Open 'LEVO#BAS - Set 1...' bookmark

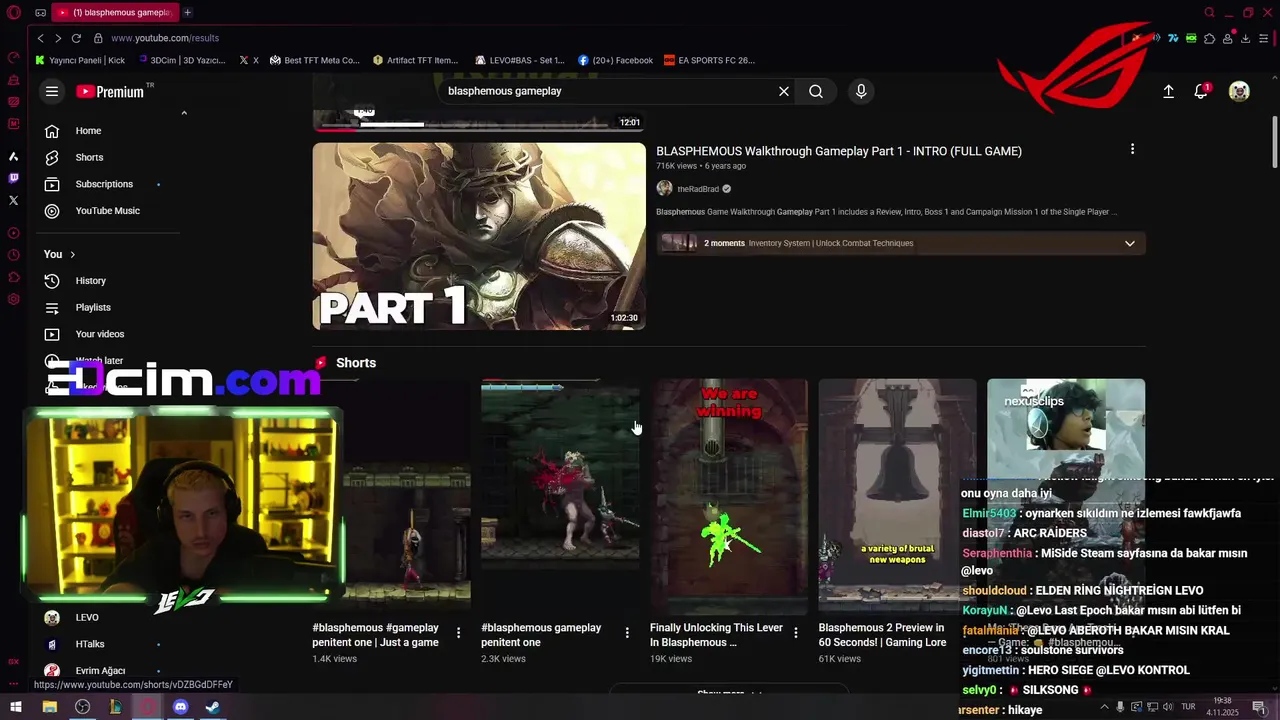point(520,60)
